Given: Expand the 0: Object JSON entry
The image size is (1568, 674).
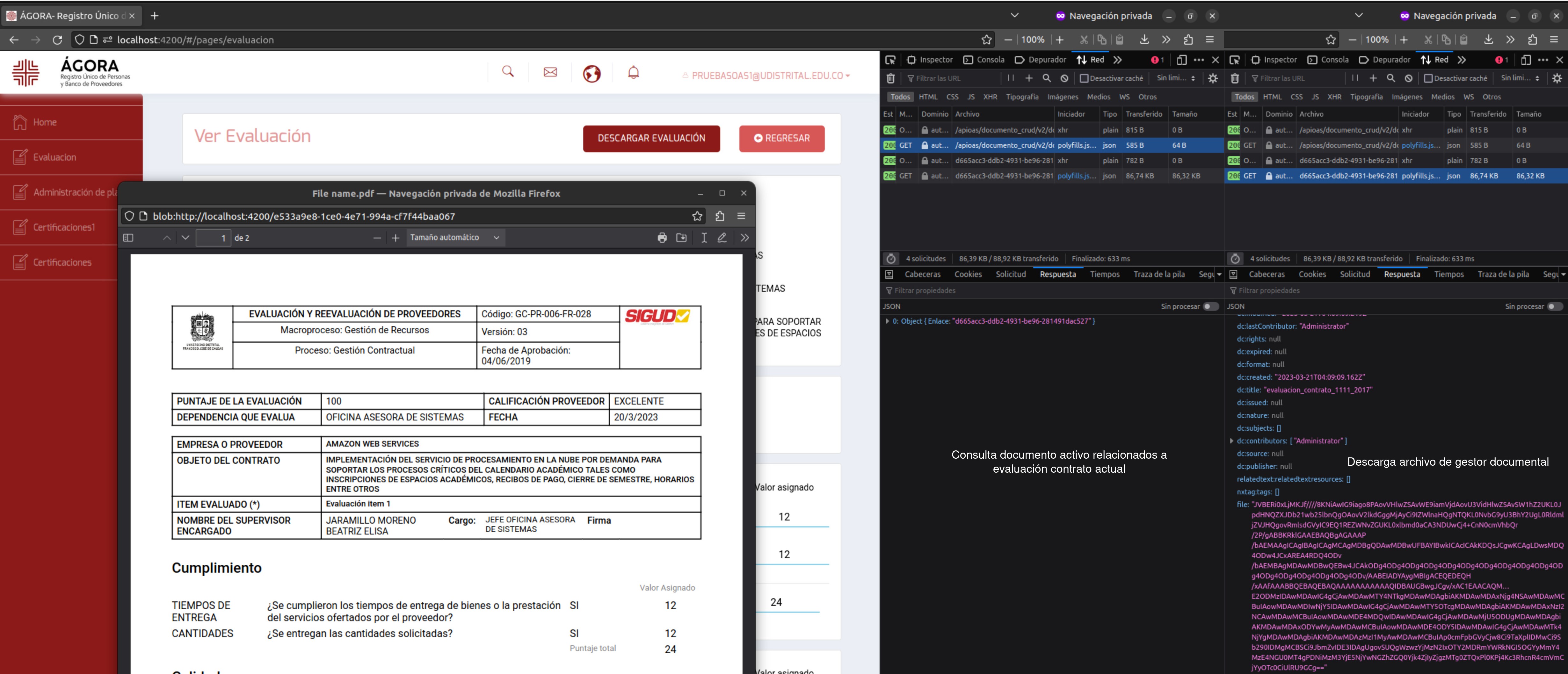Looking at the screenshot, I should coord(888,321).
